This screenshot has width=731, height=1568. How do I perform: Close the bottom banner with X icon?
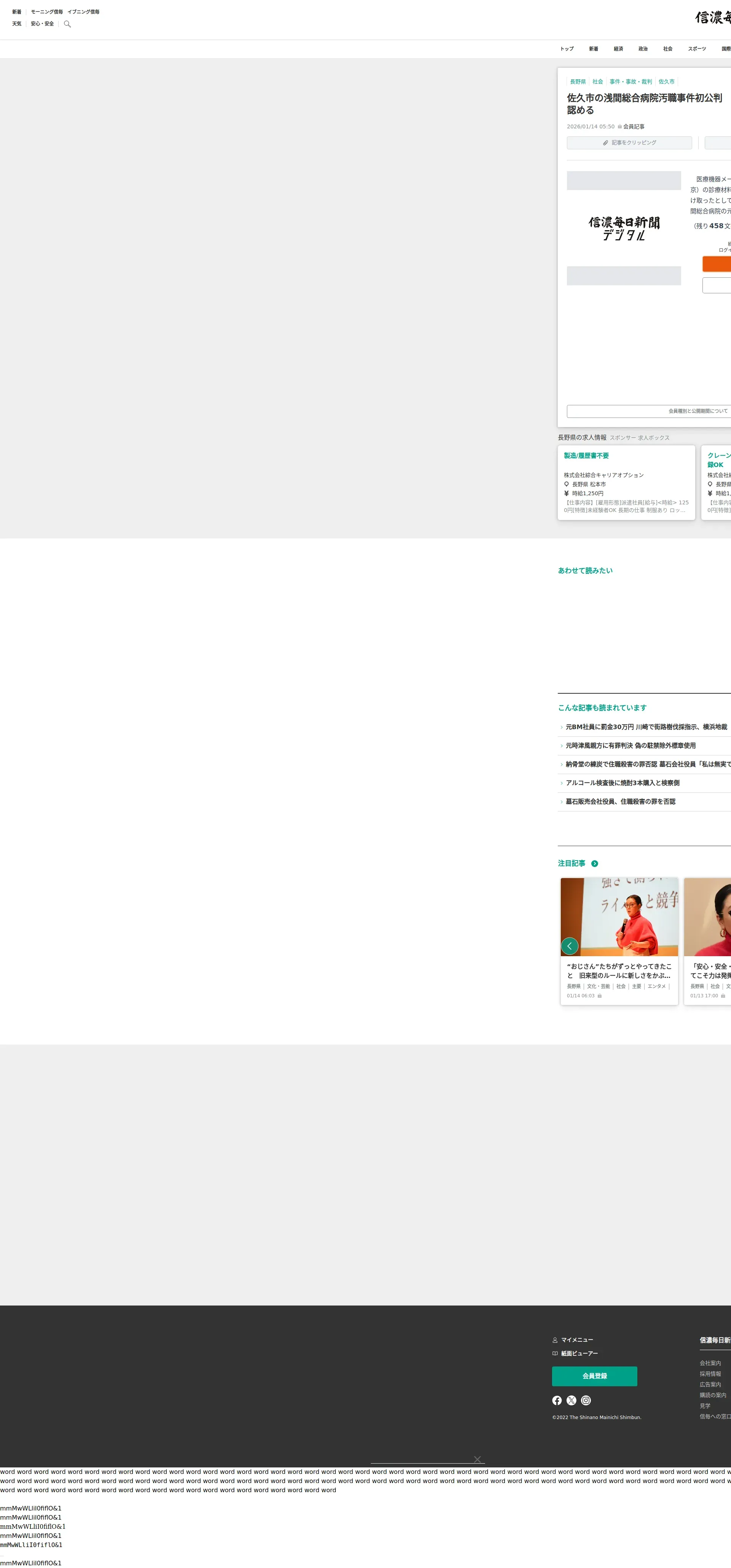pyautogui.click(x=477, y=1459)
